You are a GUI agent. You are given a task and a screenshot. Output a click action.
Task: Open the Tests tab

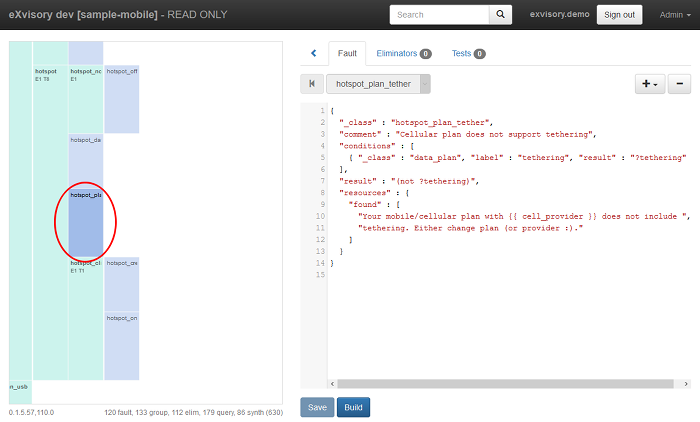point(468,54)
